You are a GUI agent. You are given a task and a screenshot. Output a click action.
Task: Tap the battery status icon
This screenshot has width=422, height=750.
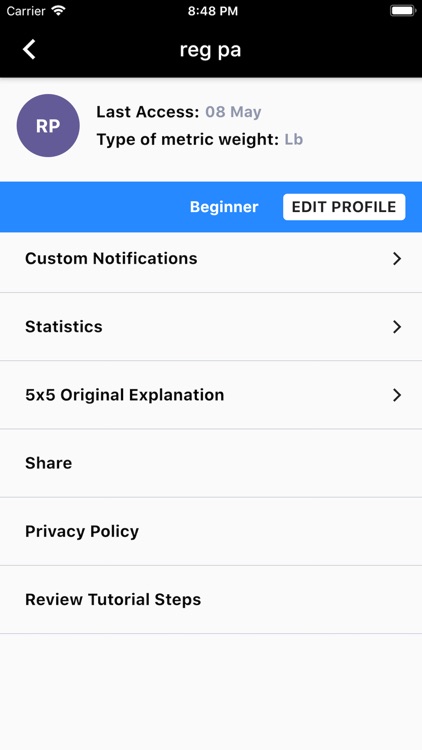click(x=403, y=11)
